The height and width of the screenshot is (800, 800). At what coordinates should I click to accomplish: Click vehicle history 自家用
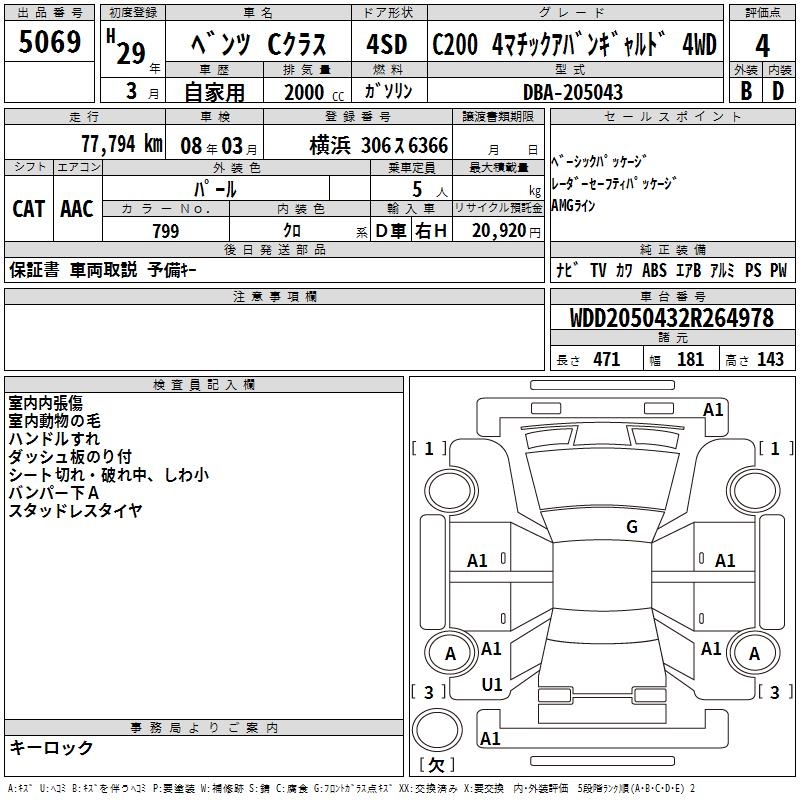click(x=214, y=92)
